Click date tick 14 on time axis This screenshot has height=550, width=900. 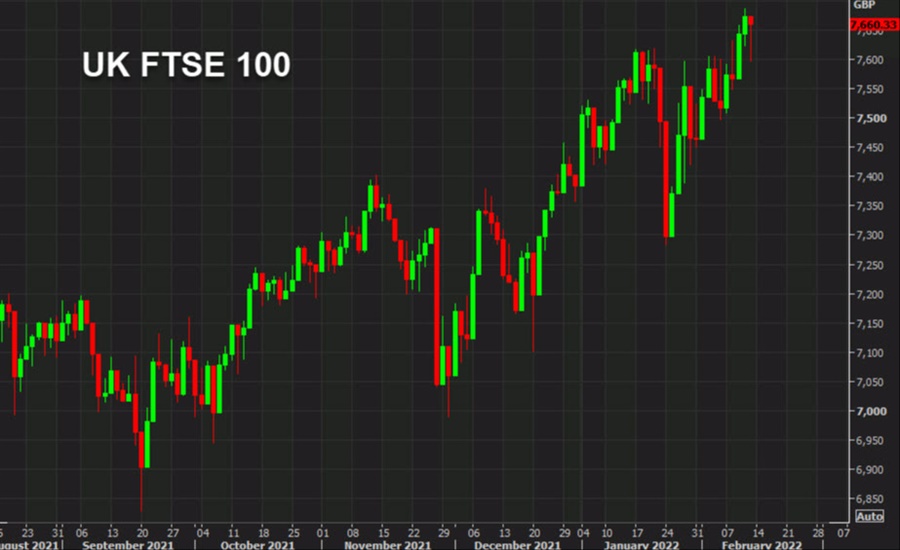click(x=758, y=533)
